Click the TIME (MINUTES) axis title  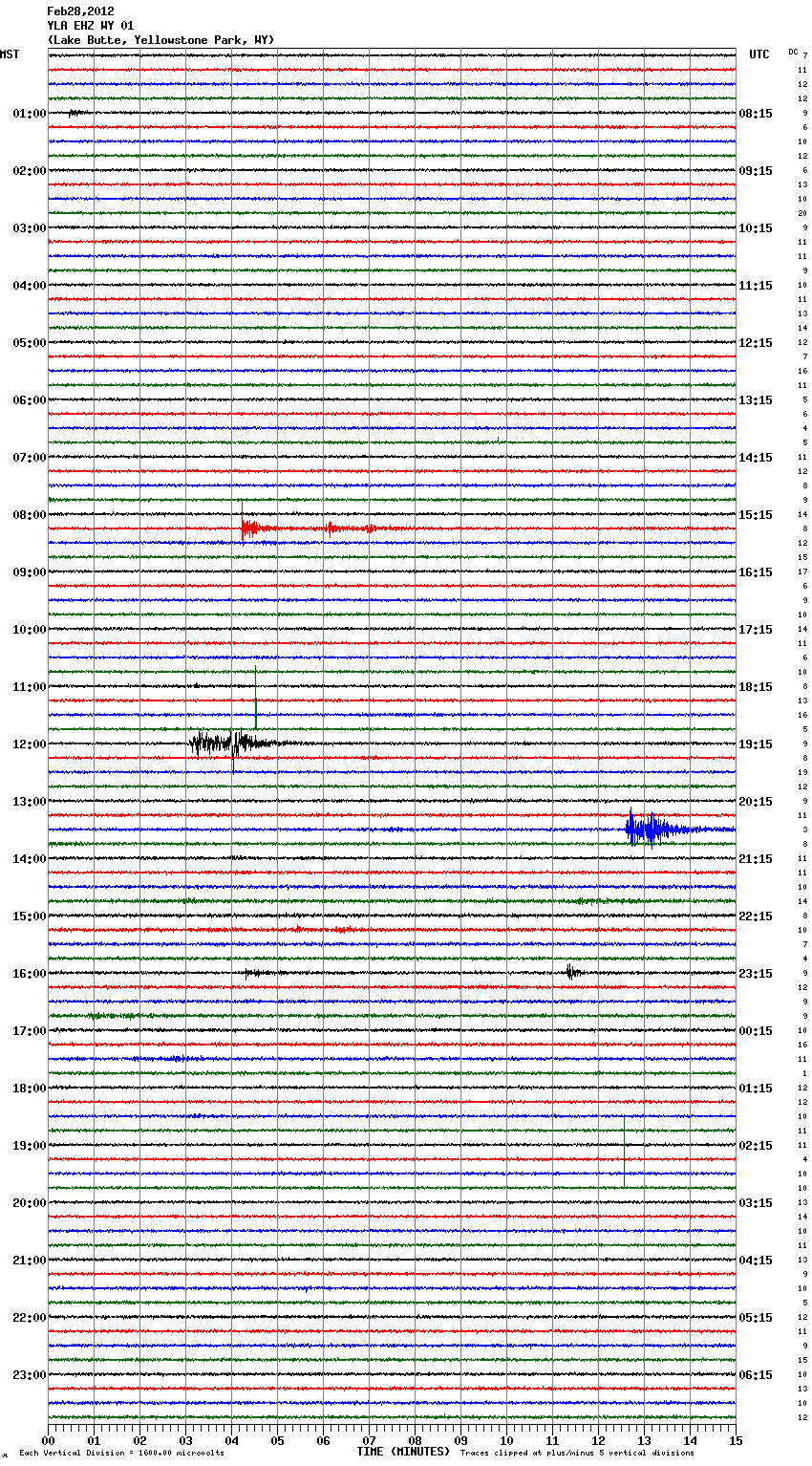click(x=403, y=1452)
